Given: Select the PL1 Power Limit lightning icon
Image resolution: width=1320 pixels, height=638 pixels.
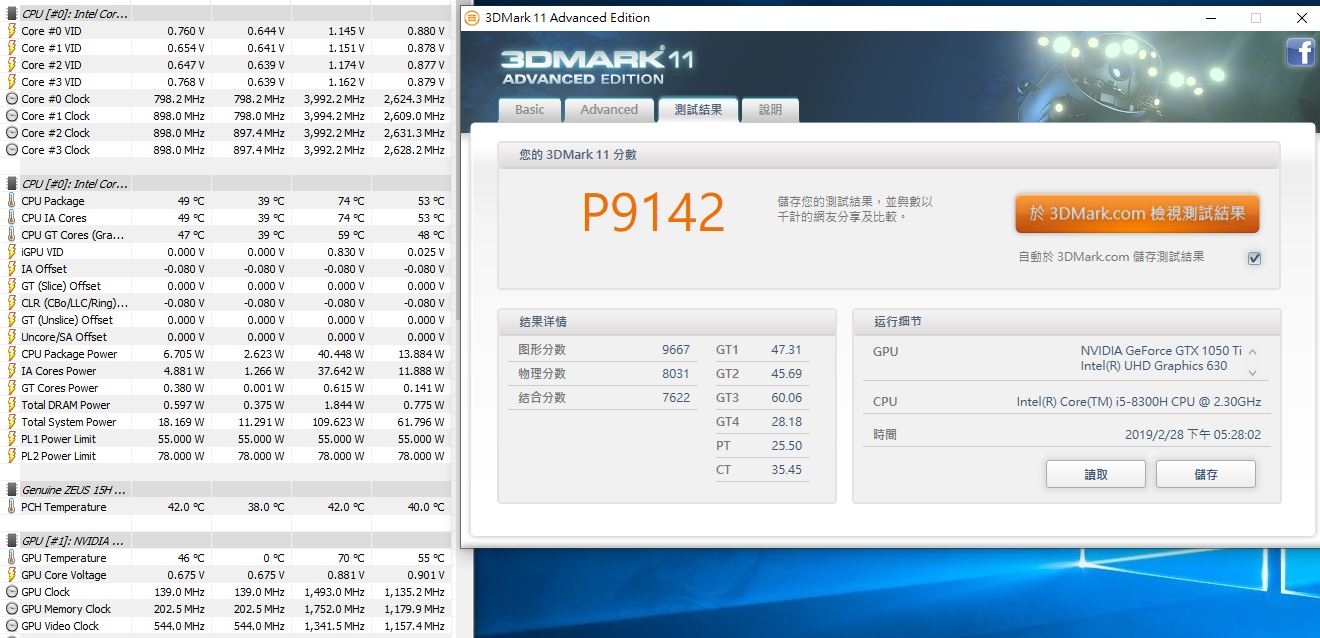Looking at the screenshot, I should click(x=11, y=439).
